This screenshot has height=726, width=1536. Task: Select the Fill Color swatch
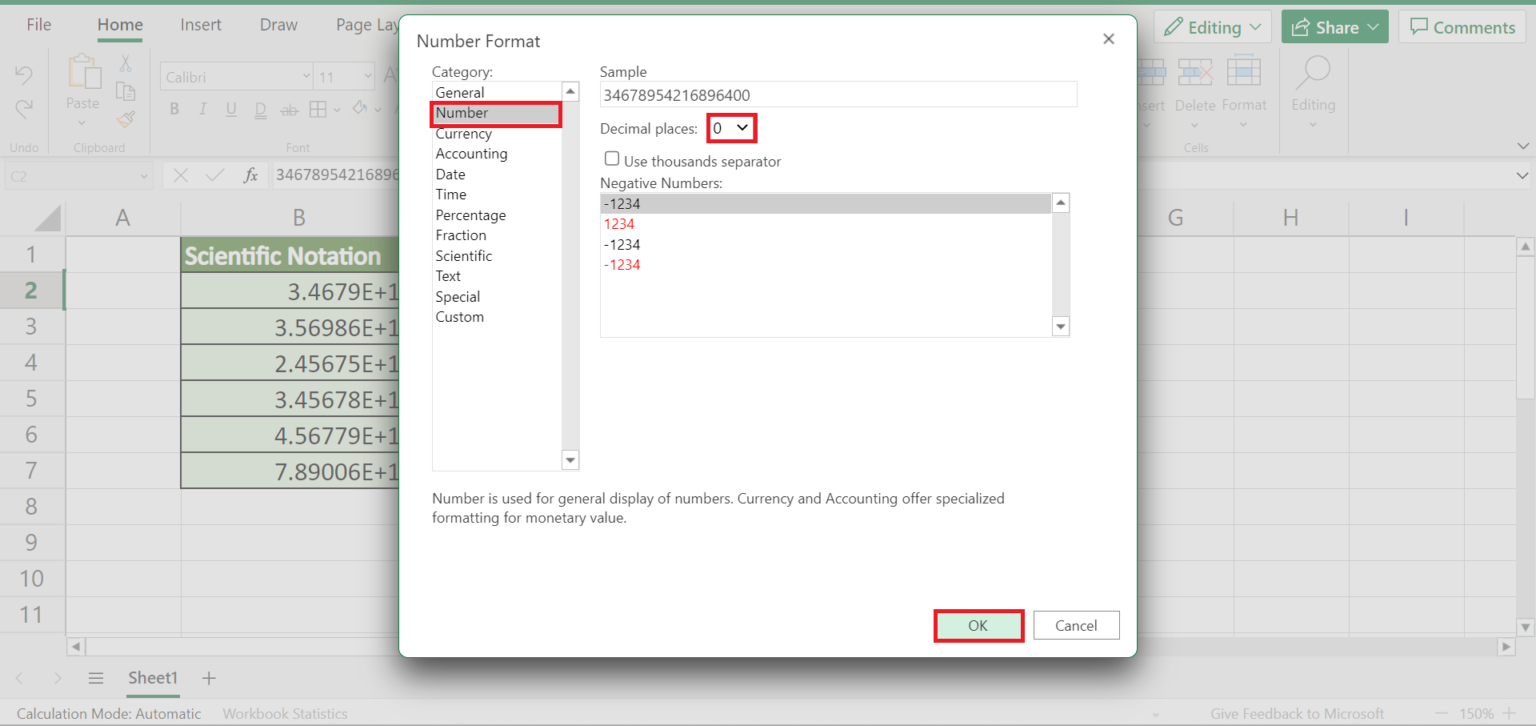pyautogui.click(x=357, y=109)
